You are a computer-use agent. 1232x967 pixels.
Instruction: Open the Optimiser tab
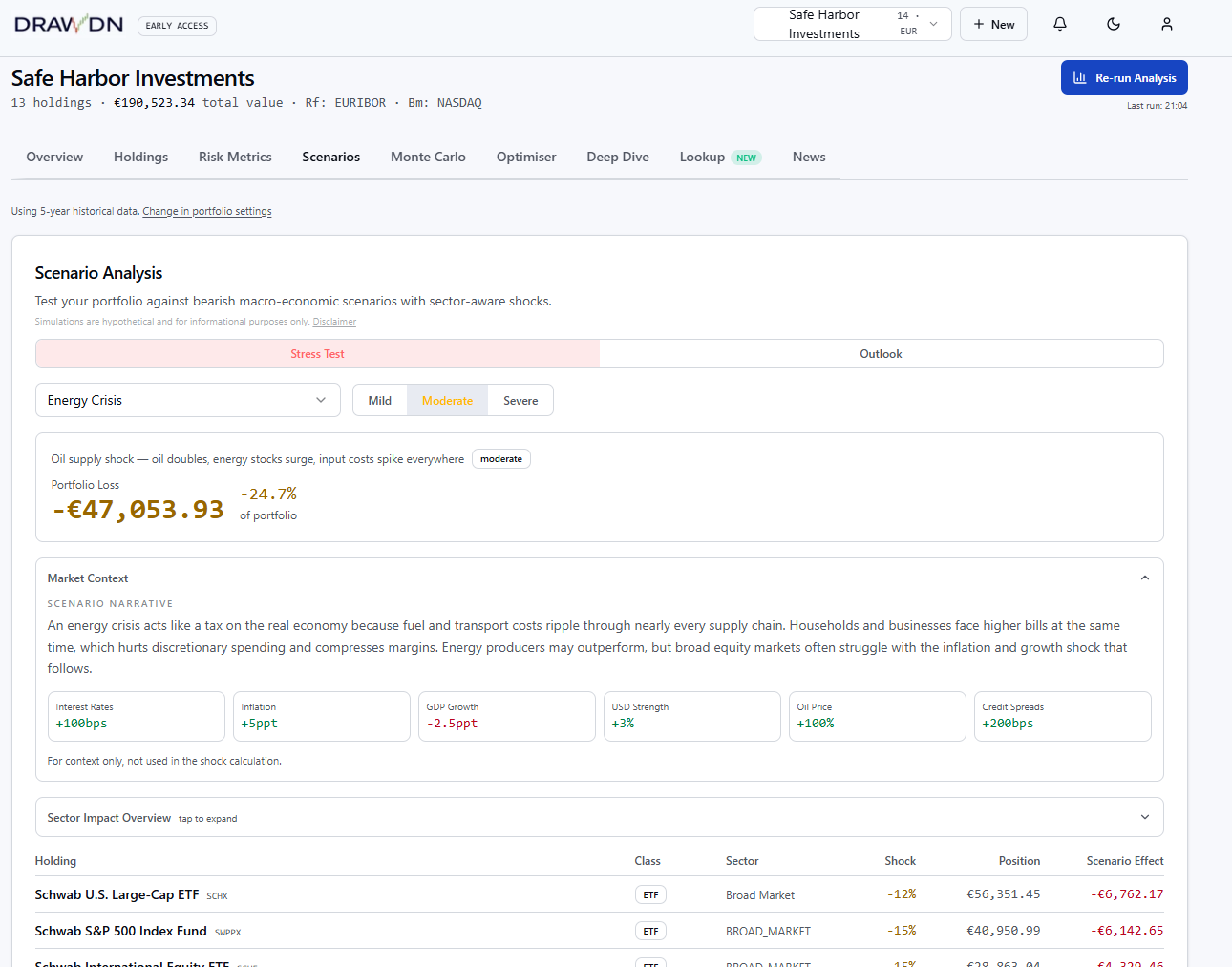[526, 157]
